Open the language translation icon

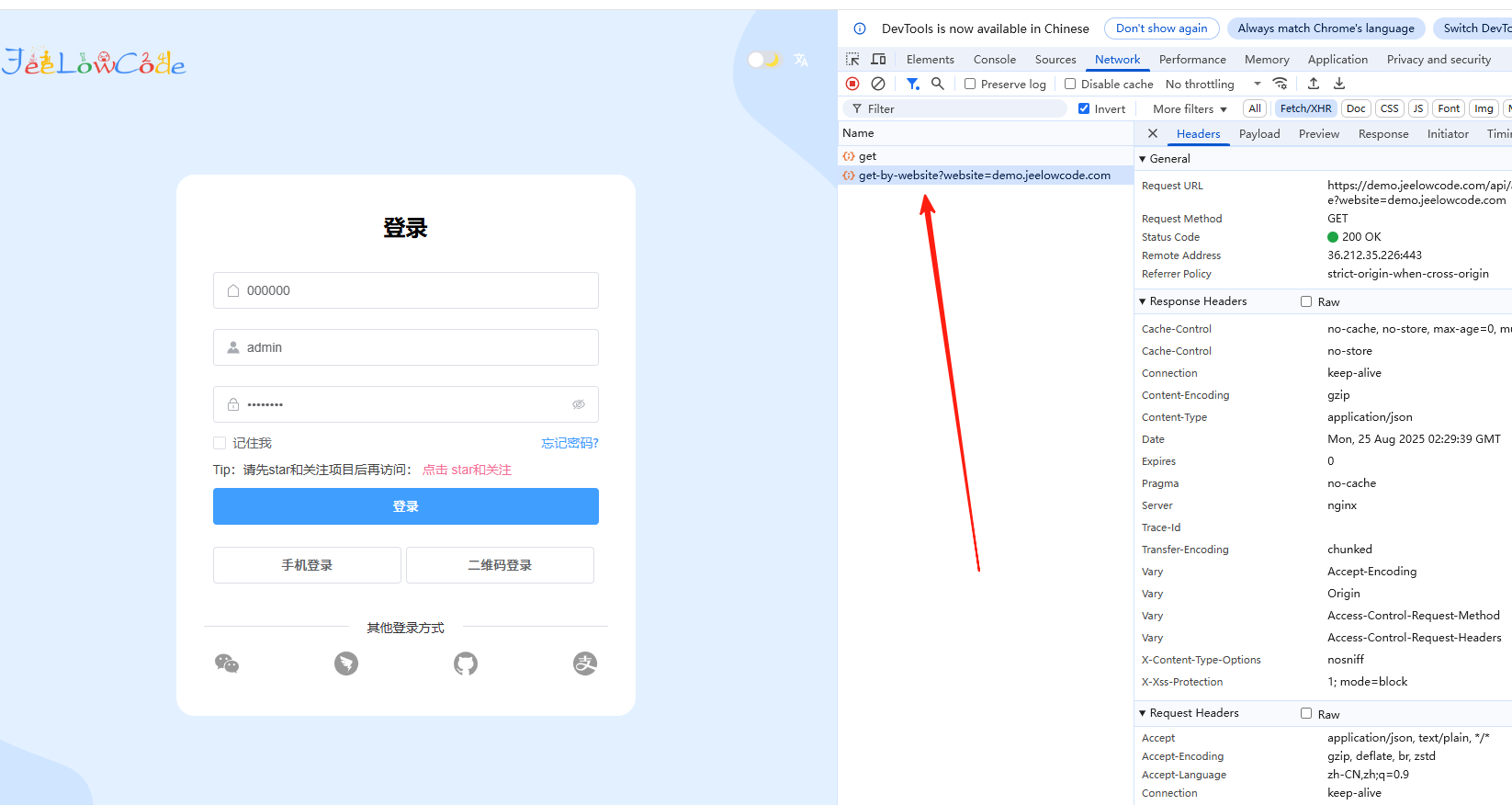click(801, 60)
